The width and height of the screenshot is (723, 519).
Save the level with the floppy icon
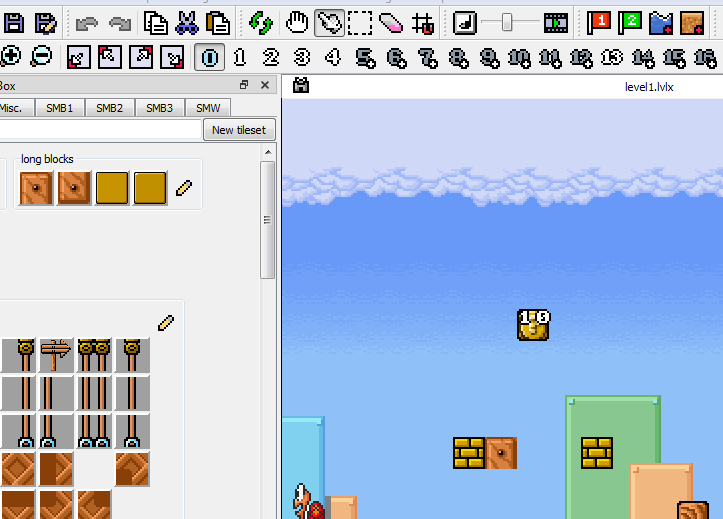point(14,23)
